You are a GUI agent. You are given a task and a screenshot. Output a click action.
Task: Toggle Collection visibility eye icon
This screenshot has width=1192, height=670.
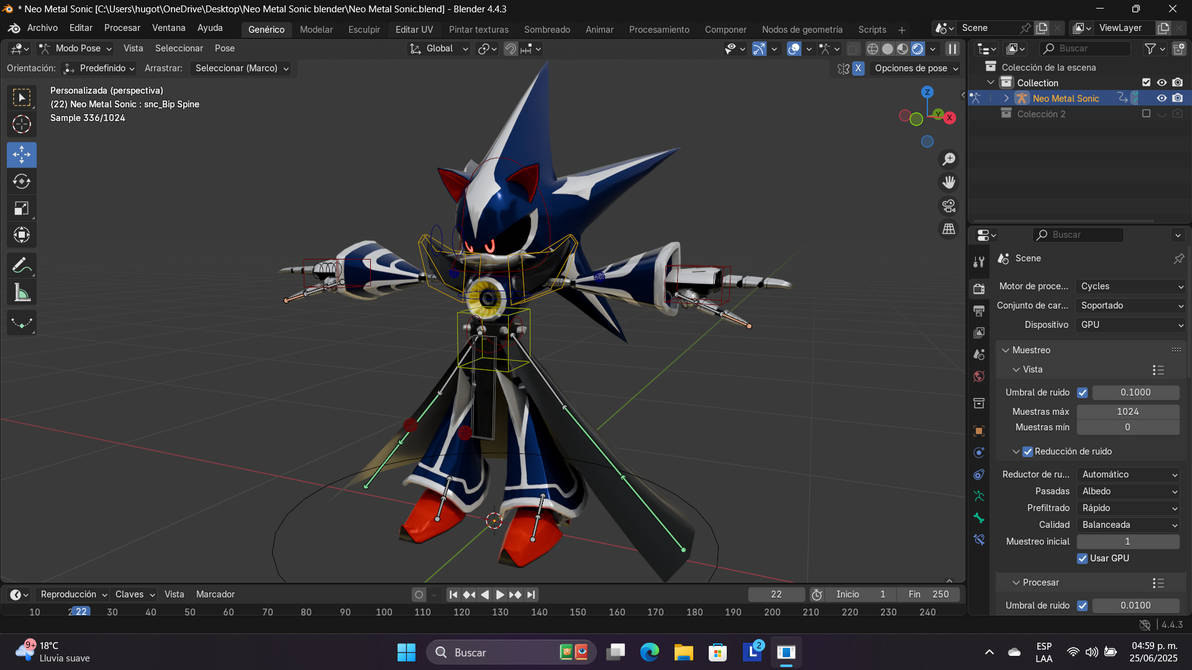(1162, 83)
